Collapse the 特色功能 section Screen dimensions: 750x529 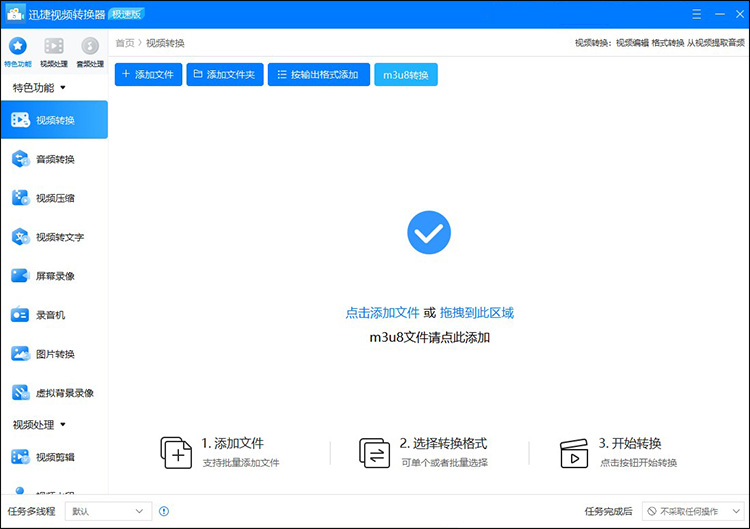point(39,88)
